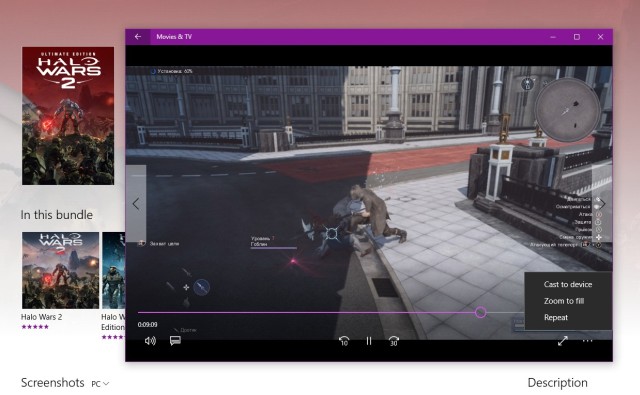
Task: Click the seek bar playhead handle
Action: click(480, 312)
